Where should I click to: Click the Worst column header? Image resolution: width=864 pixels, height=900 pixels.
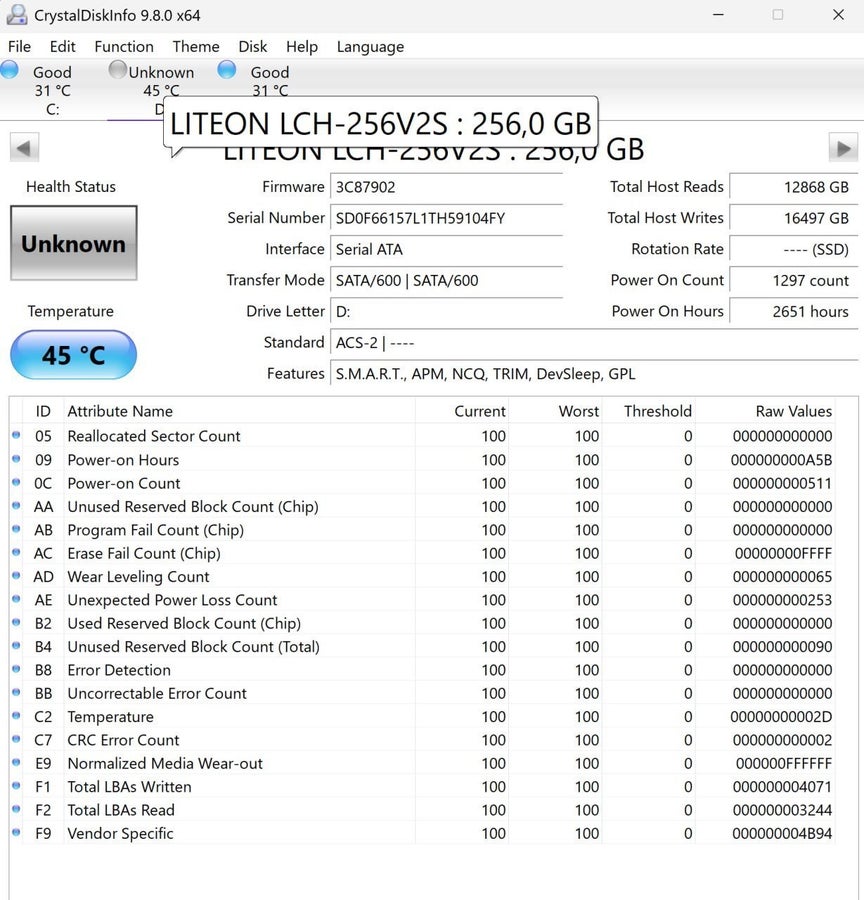click(x=556, y=411)
